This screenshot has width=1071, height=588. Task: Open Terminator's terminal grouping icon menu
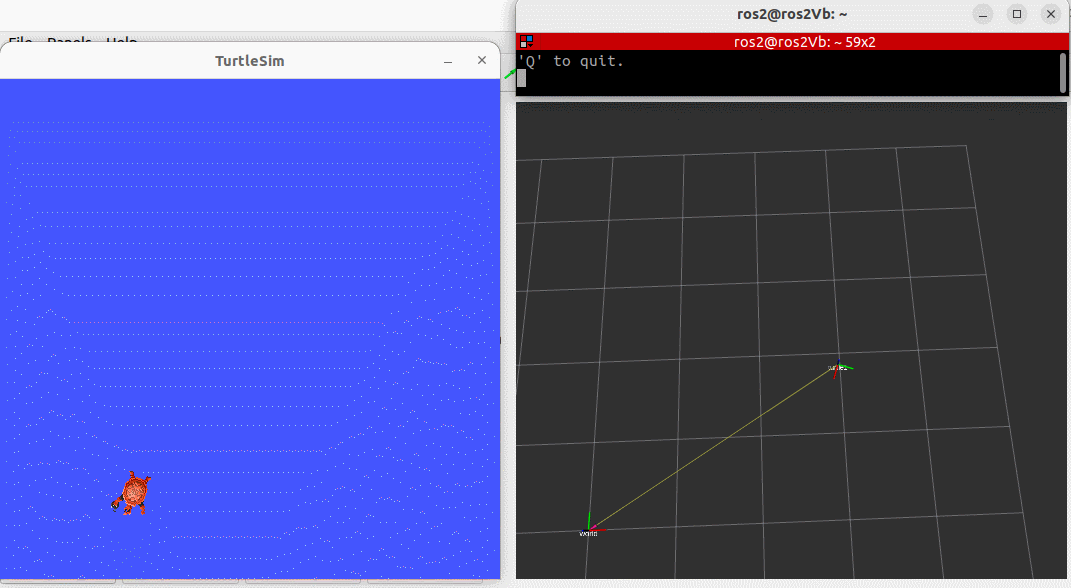click(526, 42)
